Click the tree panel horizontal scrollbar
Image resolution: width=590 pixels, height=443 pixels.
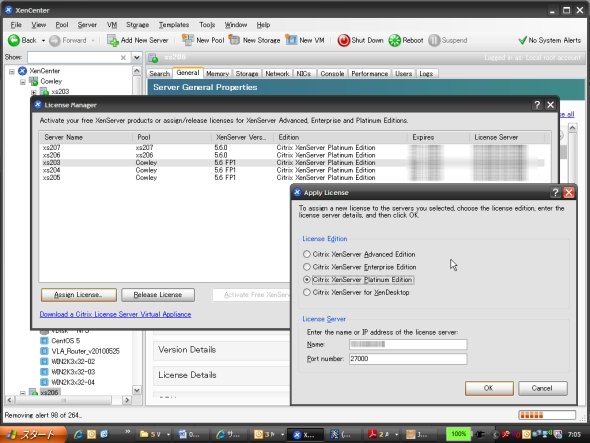(x=68, y=400)
